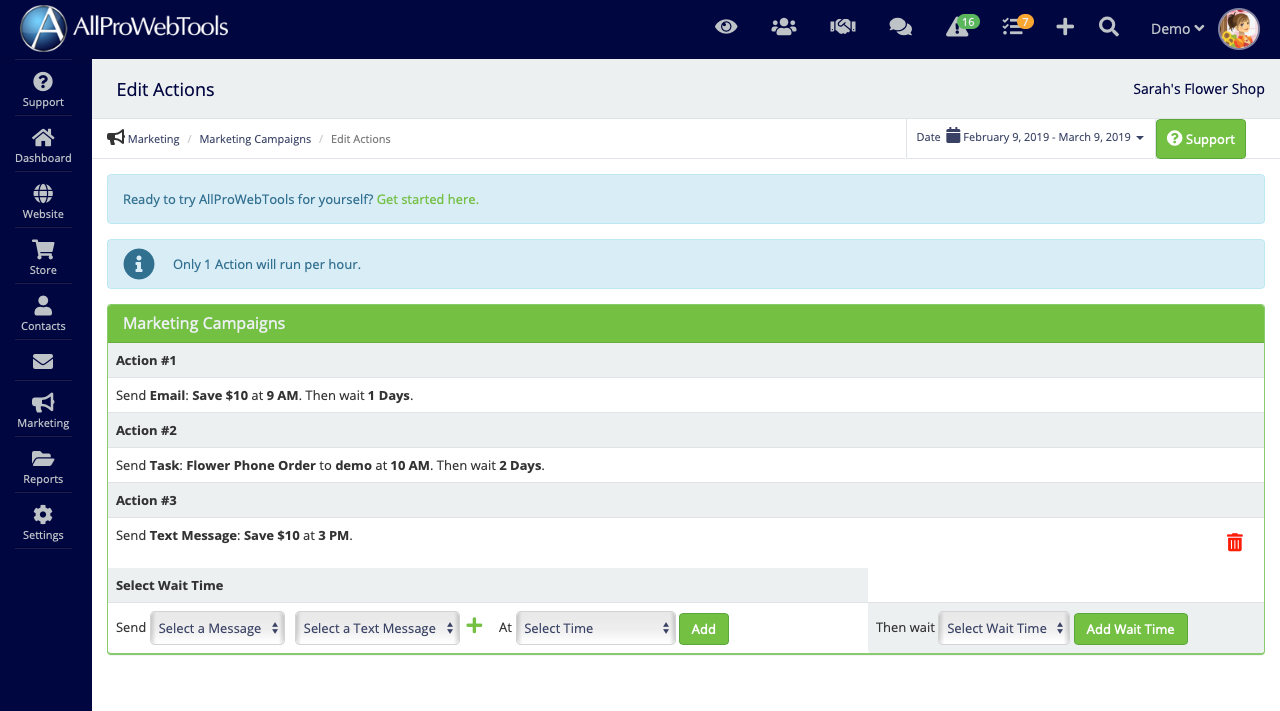
Task: Open the date range picker
Action: tap(1030, 137)
